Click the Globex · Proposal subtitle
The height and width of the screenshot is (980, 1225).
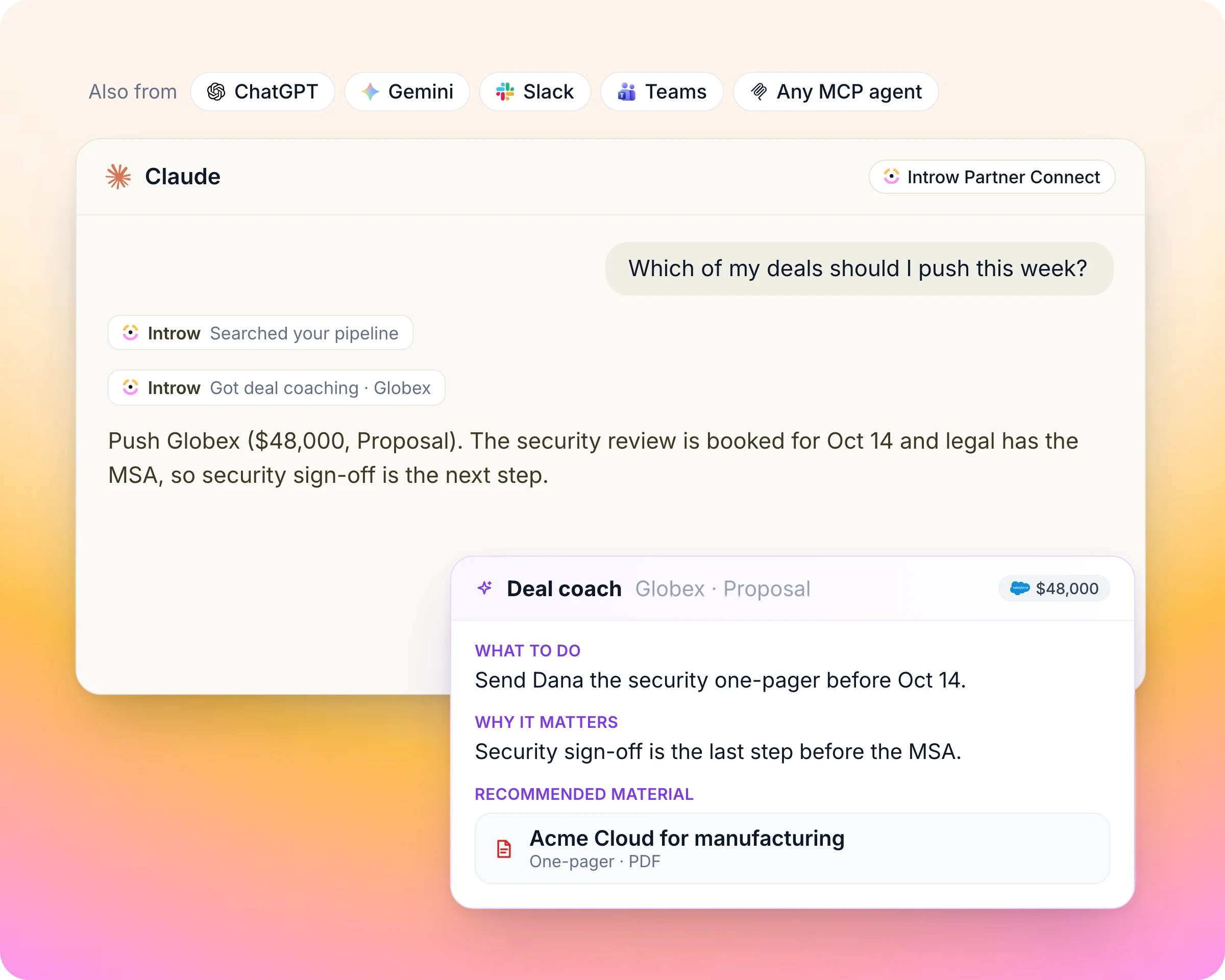click(723, 589)
